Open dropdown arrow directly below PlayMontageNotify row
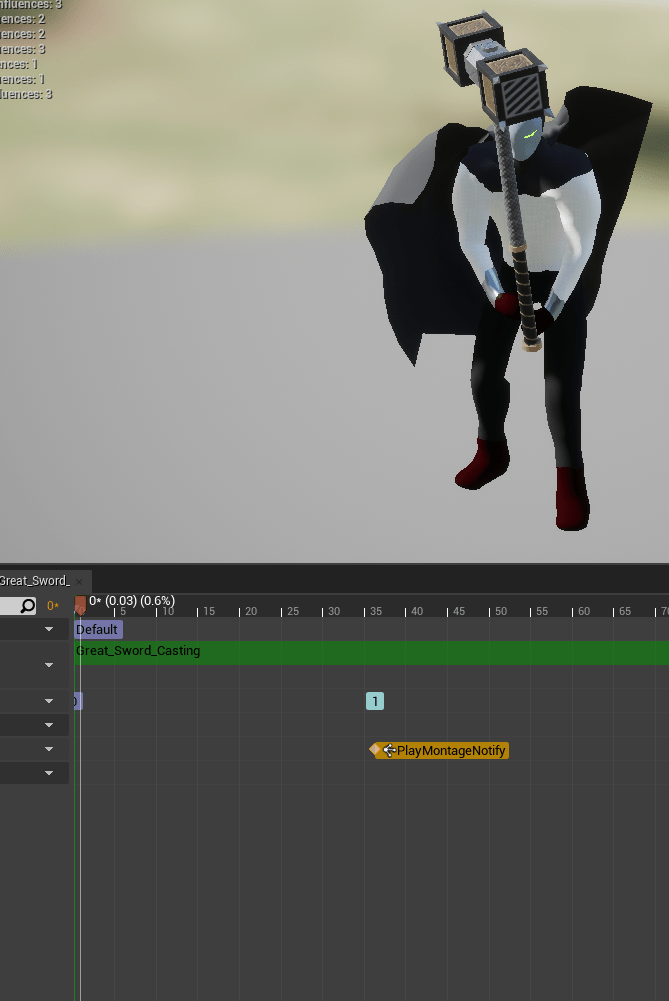The width and height of the screenshot is (669, 1001). click(49, 773)
